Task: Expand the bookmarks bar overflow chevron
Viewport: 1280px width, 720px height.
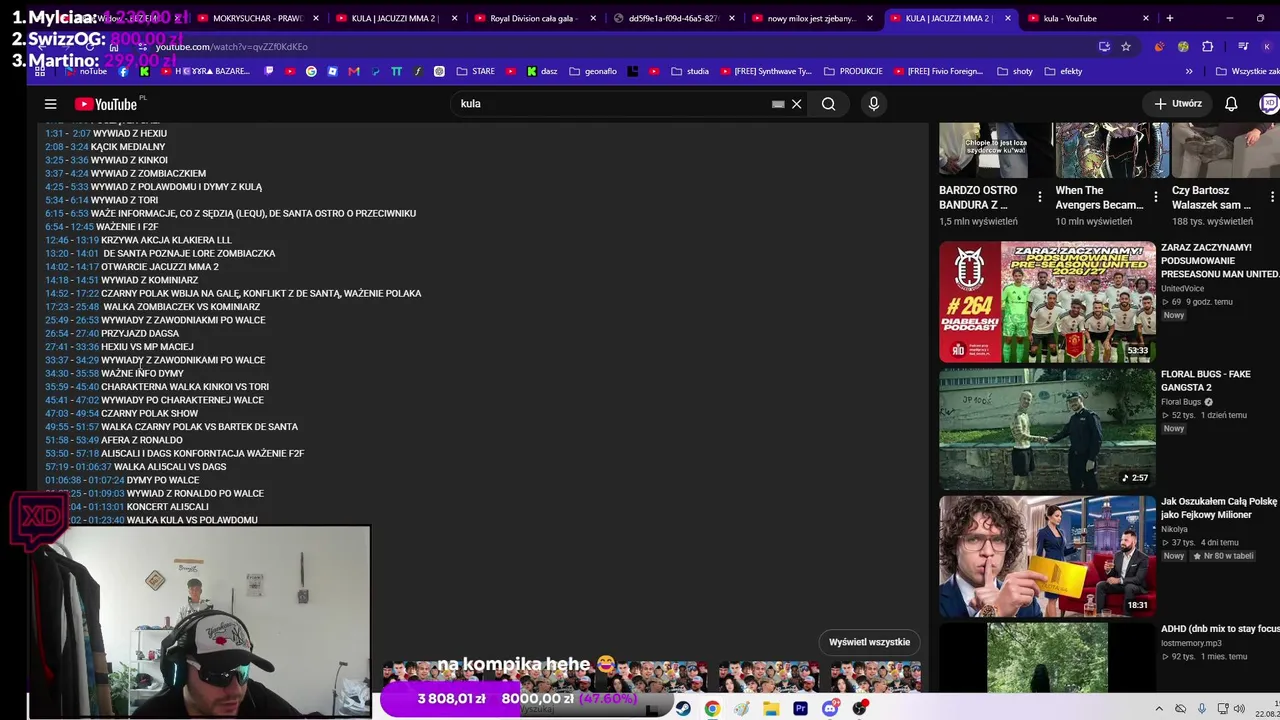Action: (1189, 71)
